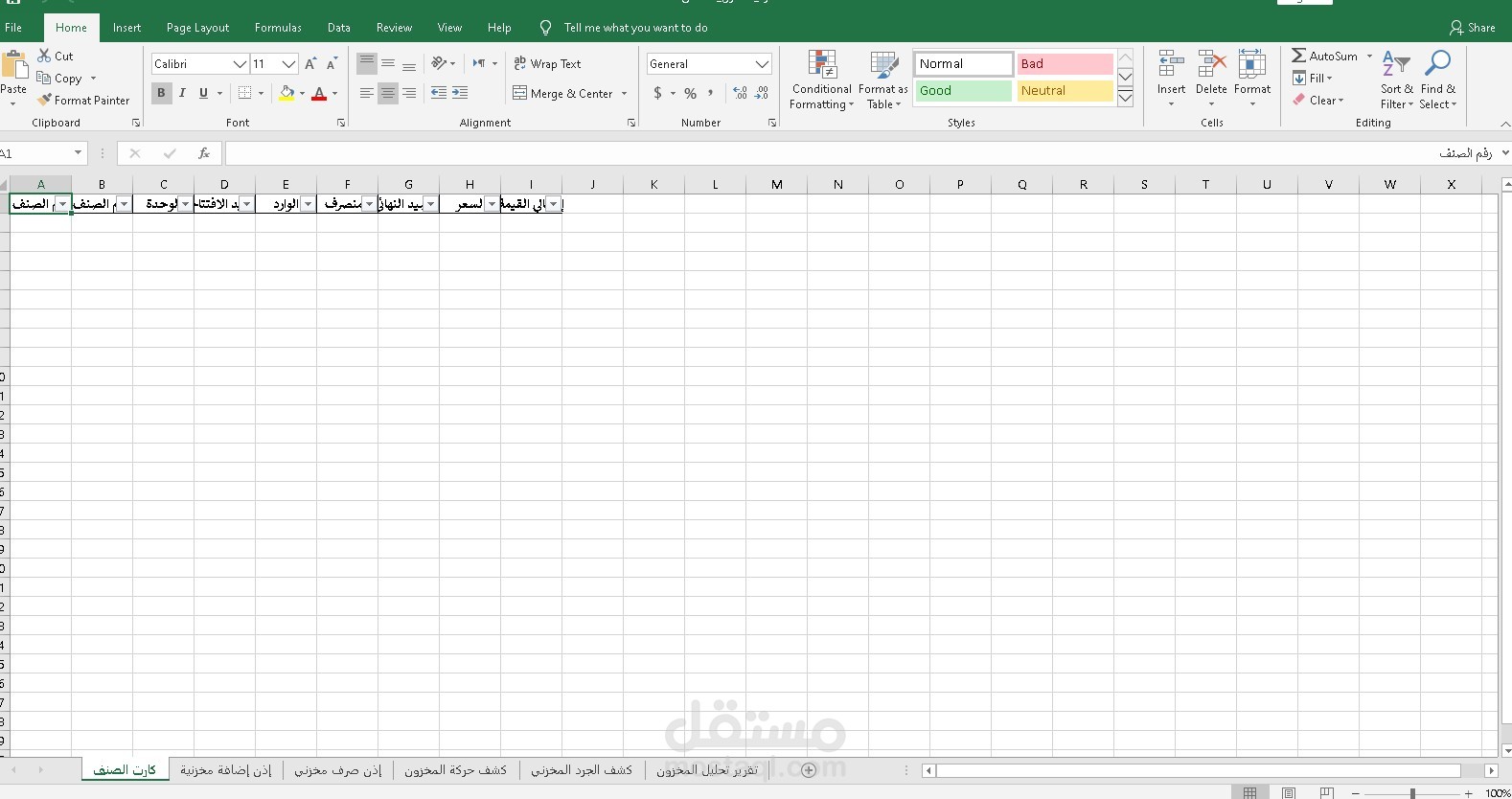Viewport: 1512px width, 799px height.
Task: Open the Format cells menu
Action: (1252, 79)
